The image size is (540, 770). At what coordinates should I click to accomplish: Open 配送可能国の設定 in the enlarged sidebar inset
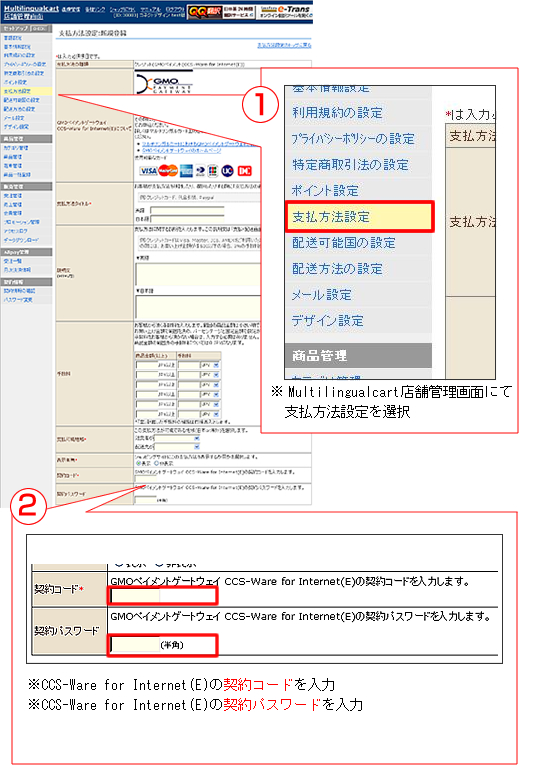point(344,243)
